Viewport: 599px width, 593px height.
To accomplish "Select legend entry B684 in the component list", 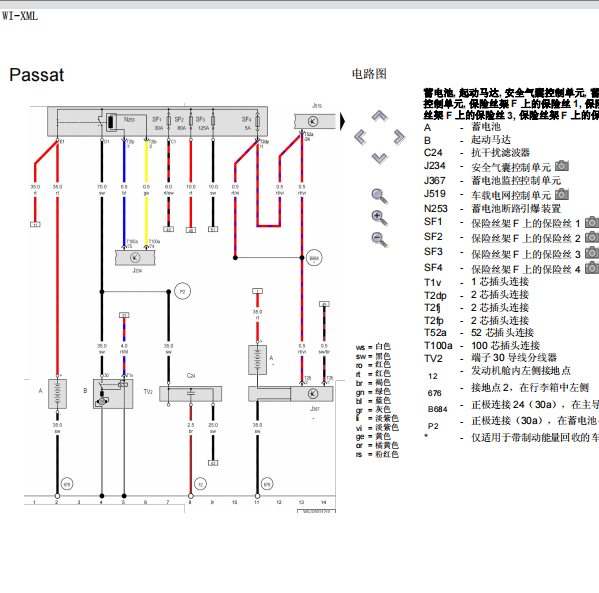I will click(437, 410).
